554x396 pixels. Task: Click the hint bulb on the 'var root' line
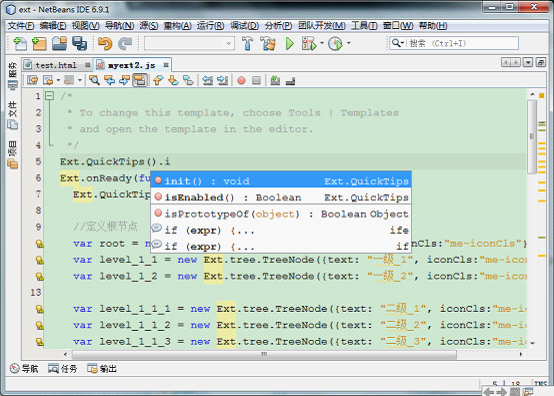(x=40, y=243)
